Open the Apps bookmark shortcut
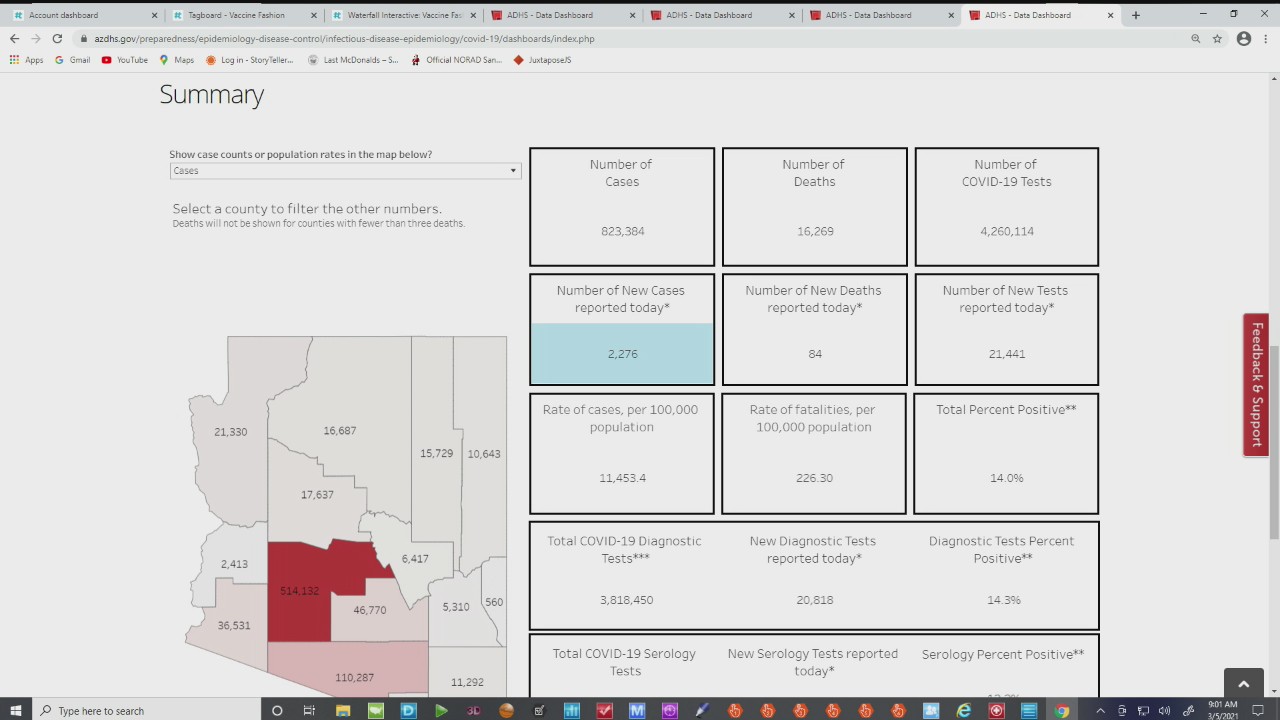Screen dimensions: 1280x720 [x=27, y=60]
